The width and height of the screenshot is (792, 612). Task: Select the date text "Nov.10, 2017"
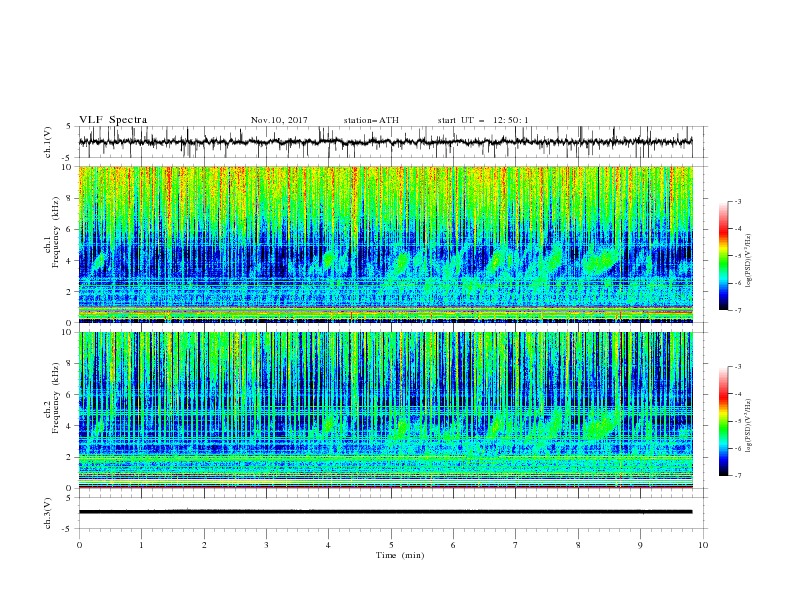point(279,120)
